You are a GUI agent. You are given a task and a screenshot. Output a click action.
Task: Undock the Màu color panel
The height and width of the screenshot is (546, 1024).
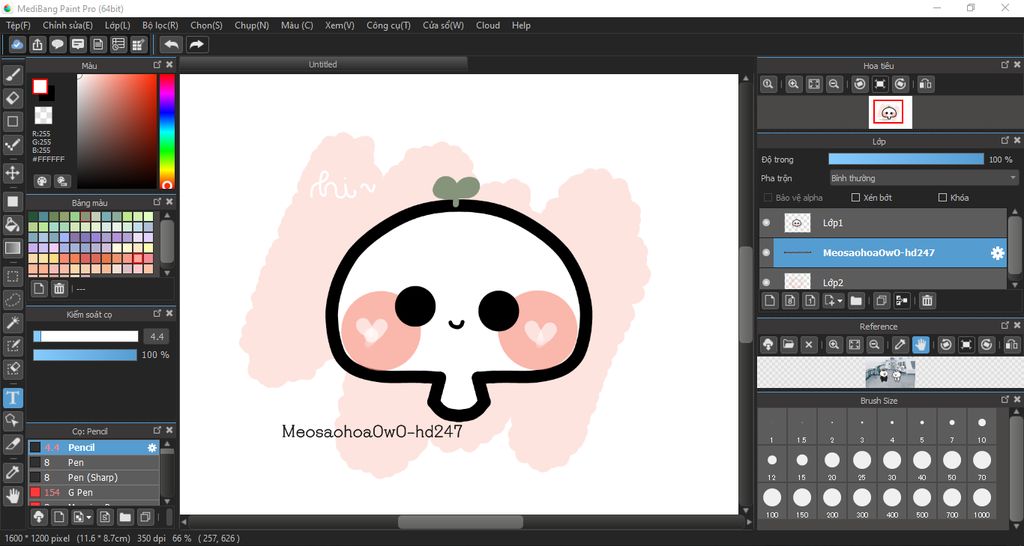(157, 65)
